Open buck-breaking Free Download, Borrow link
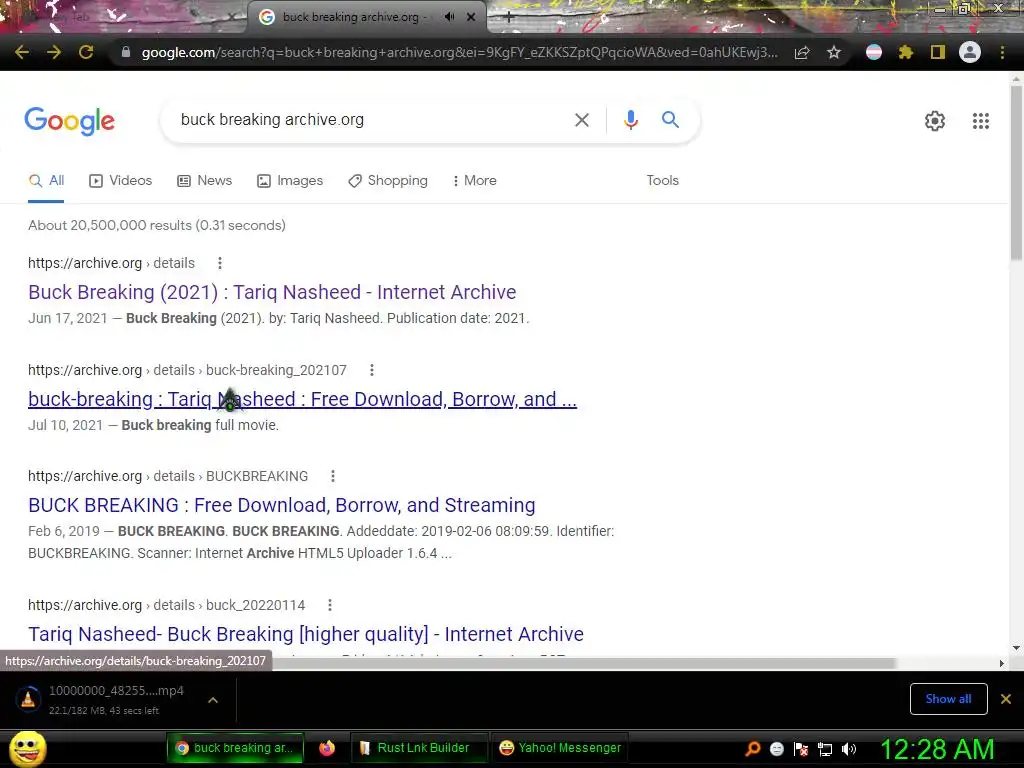 (x=302, y=399)
